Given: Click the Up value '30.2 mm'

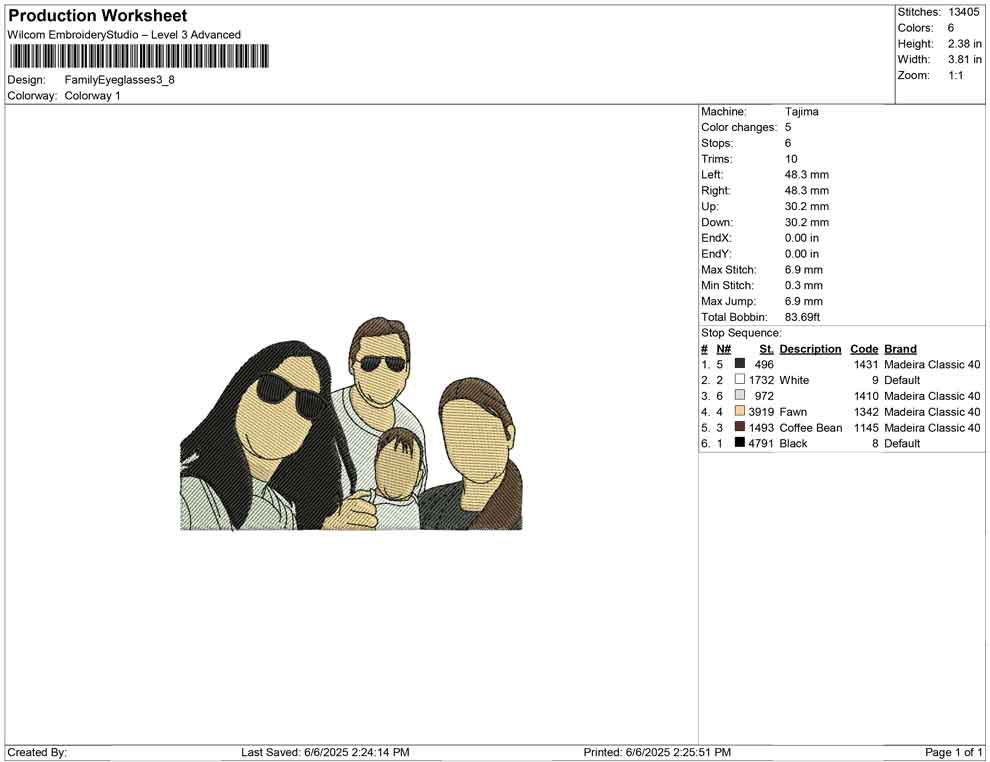Looking at the screenshot, I should [807, 206].
